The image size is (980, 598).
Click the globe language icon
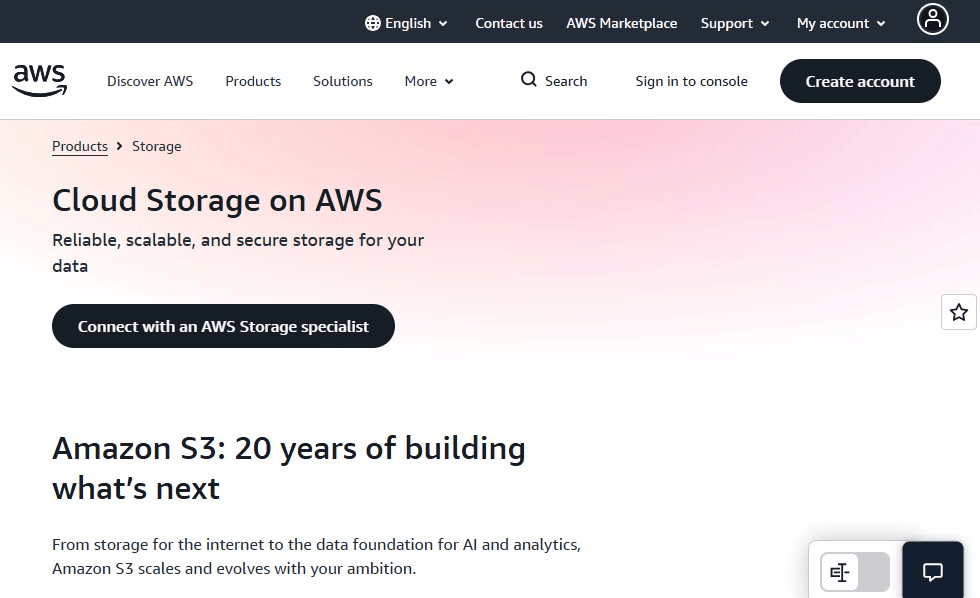(372, 23)
